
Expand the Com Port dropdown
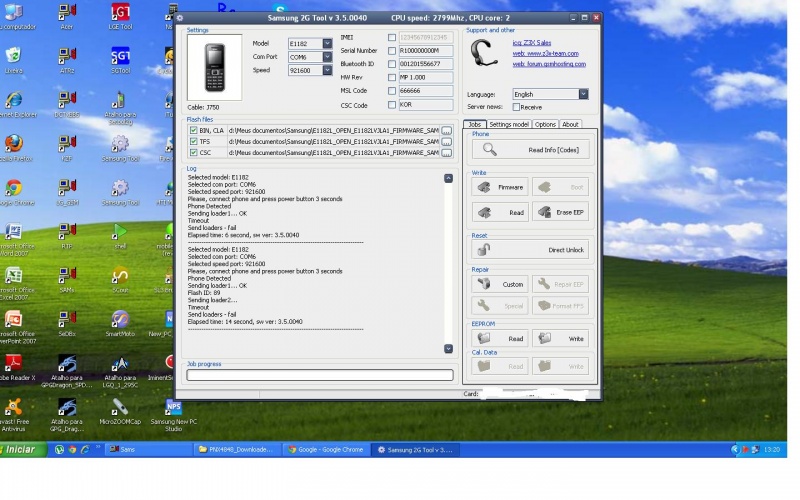click(328, 57)
